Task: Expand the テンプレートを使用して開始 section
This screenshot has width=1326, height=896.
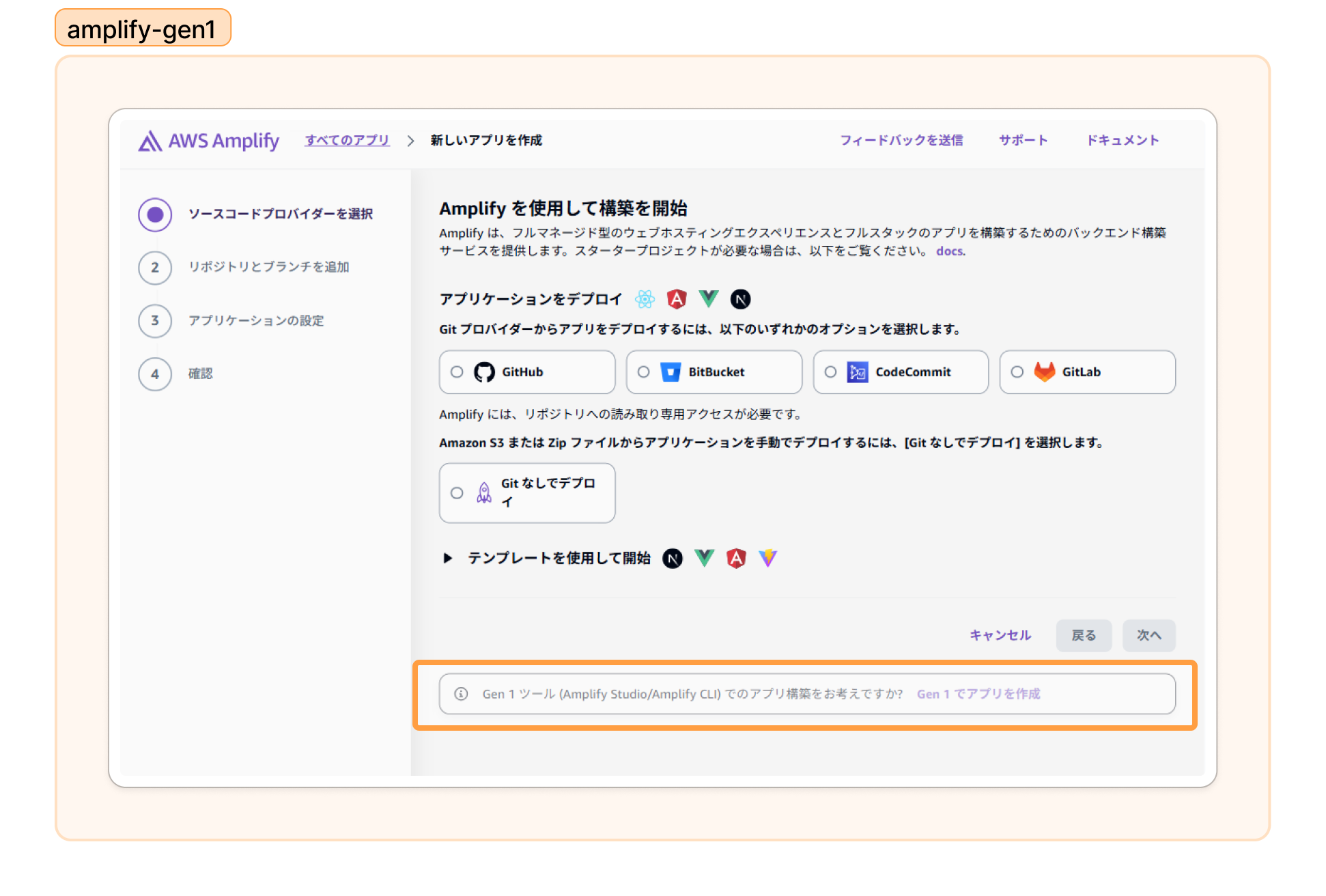Action: tap(448, 559)
